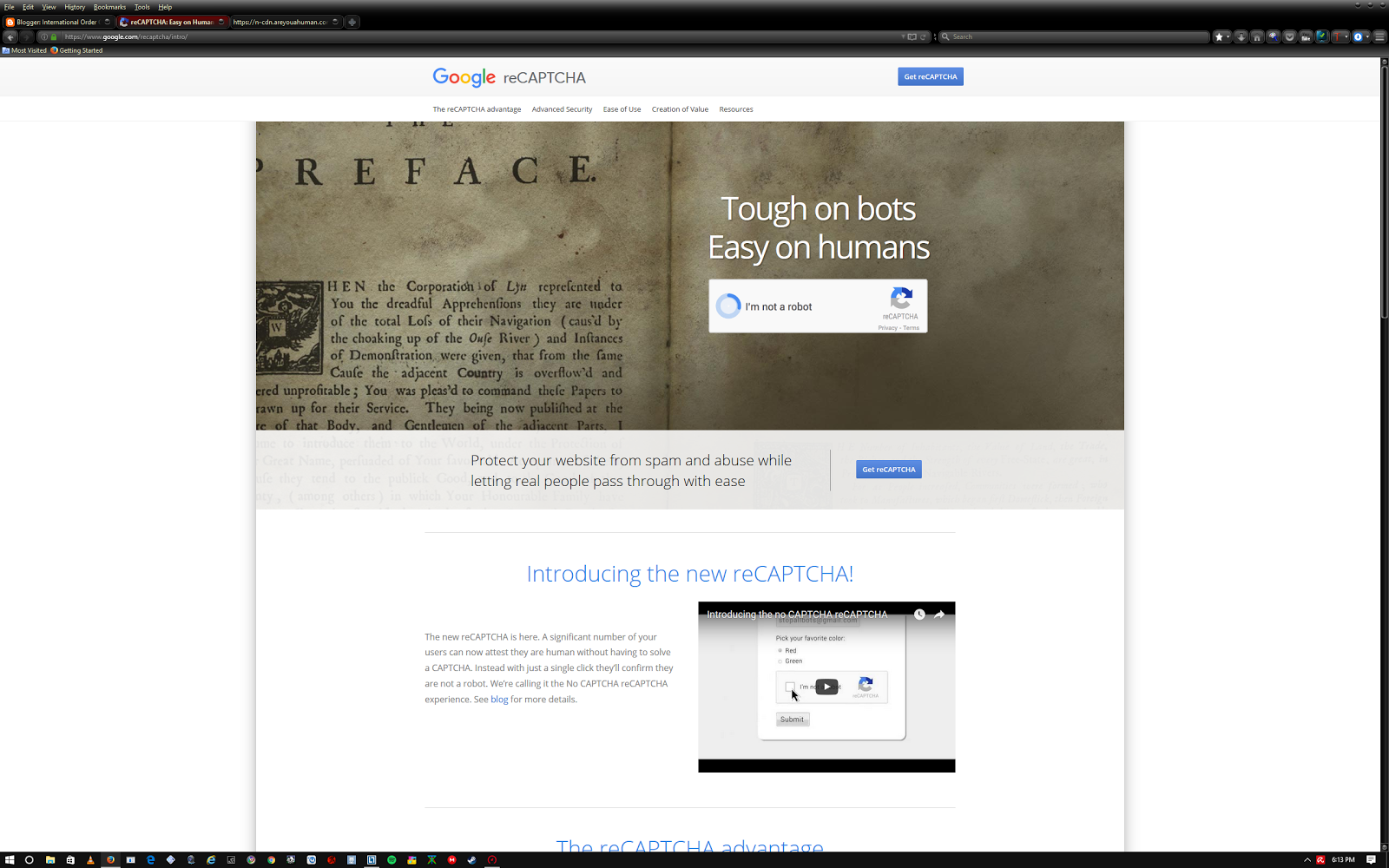Toggle reader view icon in address bar
Viewport: 1389px width, 868px height.
point(912,36)
